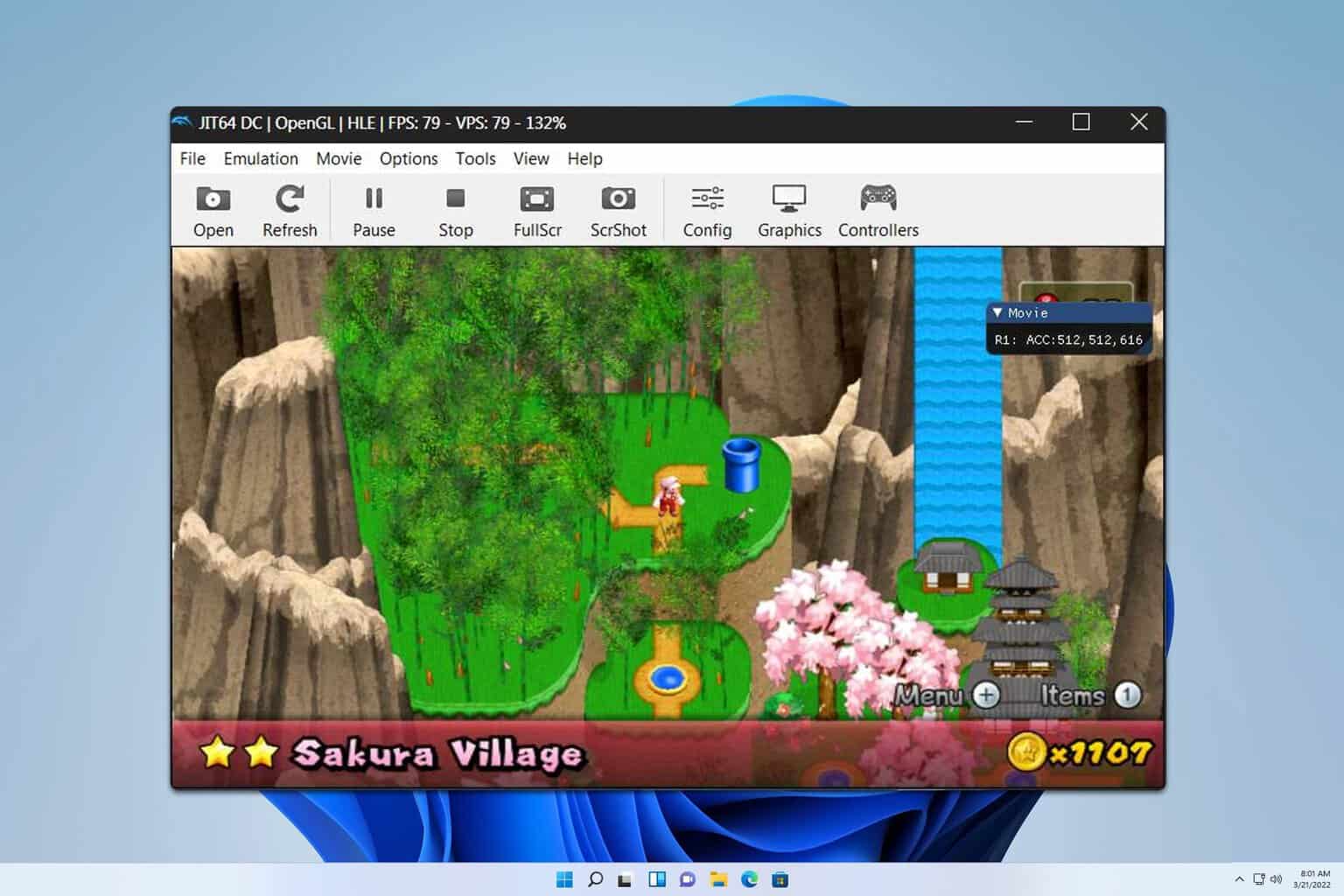This screenshot has width=1344, height=896.
Task: Open the File menu
Action: tap(192, 158)
